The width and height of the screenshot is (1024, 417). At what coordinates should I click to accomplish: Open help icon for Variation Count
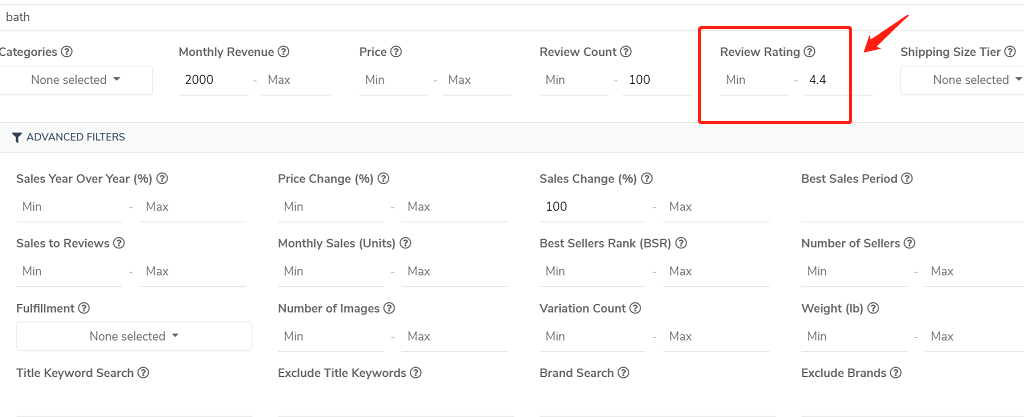(x=635, y=308)
